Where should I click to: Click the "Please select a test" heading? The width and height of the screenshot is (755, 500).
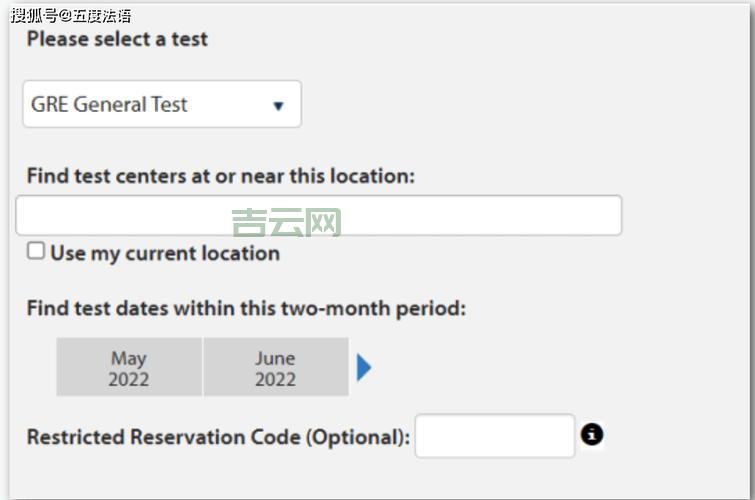pos(117,39)
